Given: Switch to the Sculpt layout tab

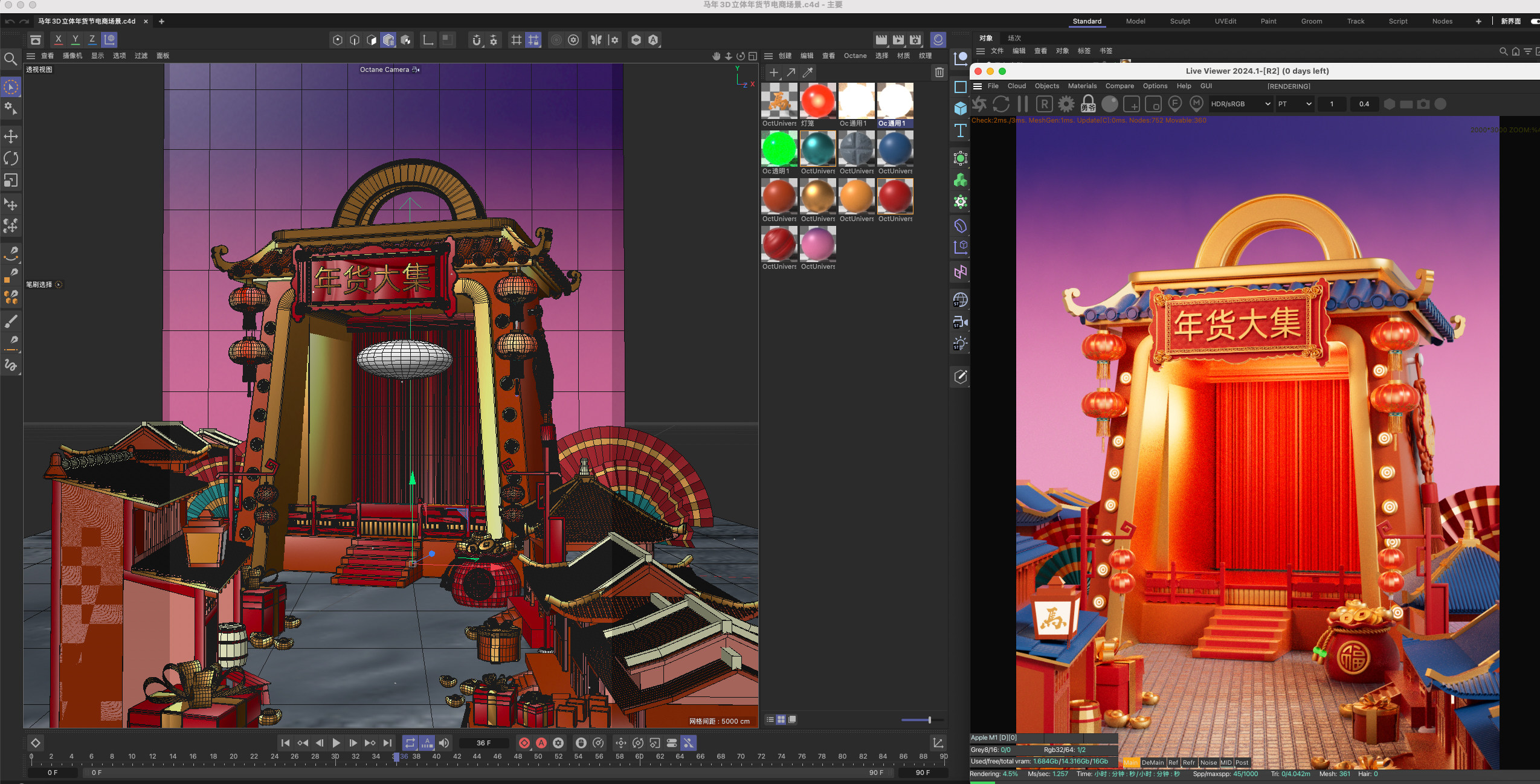Looking at the screenshot, I should click(x=1179, y=21).
